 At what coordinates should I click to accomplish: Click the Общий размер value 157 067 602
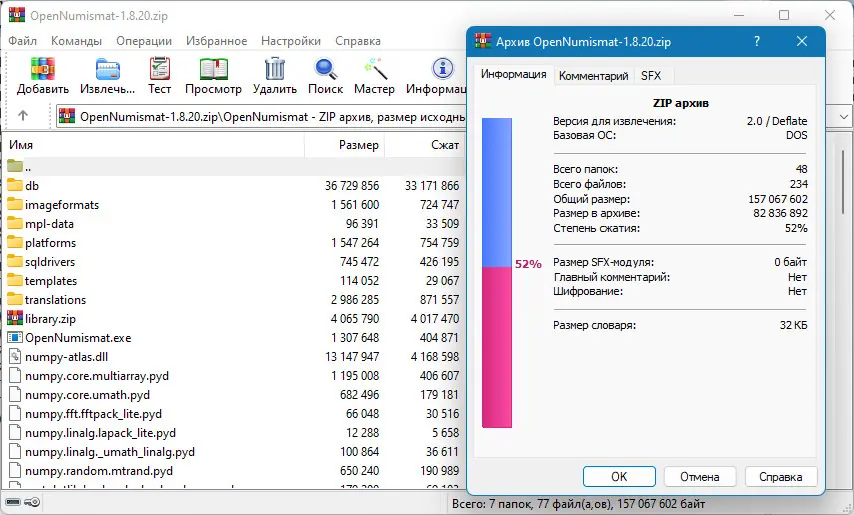coord(778,199)
